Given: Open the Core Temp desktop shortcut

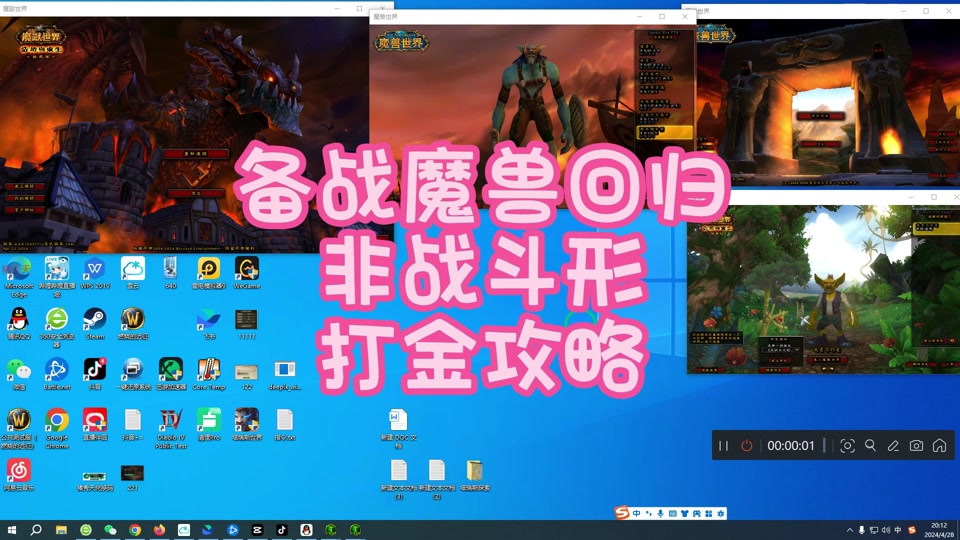Looking at the screenshot, I should pos(209,375).
